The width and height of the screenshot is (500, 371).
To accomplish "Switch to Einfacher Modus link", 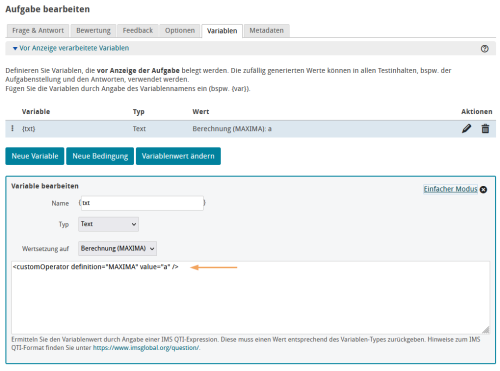I will [450, 189].
